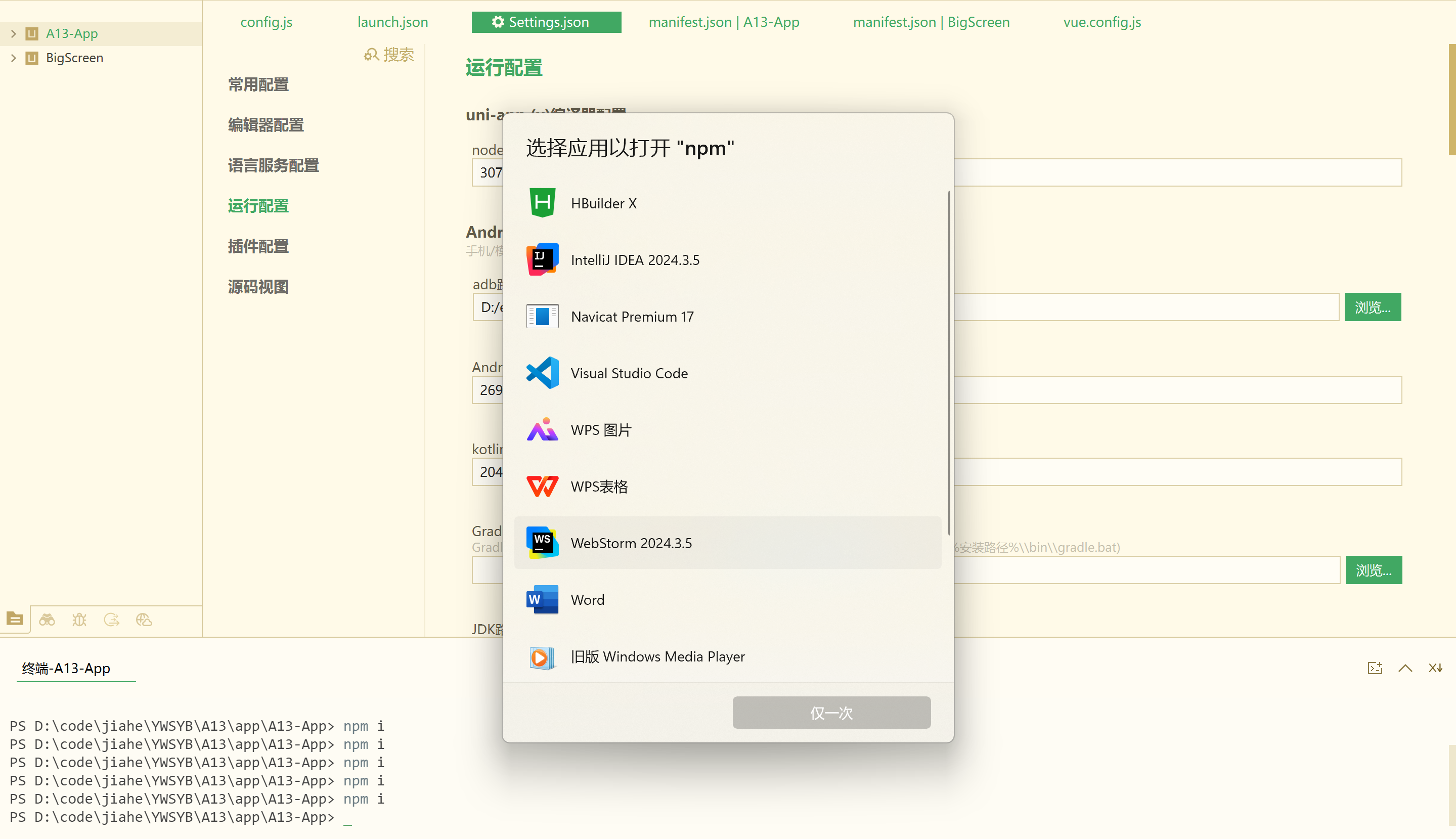Expand the BigScreen project tree

tap(13, 58)
